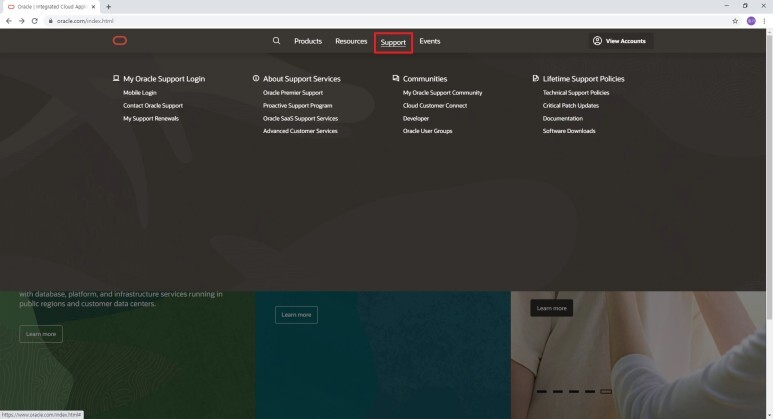Open the Resources menu

click(x=351, y=41)
